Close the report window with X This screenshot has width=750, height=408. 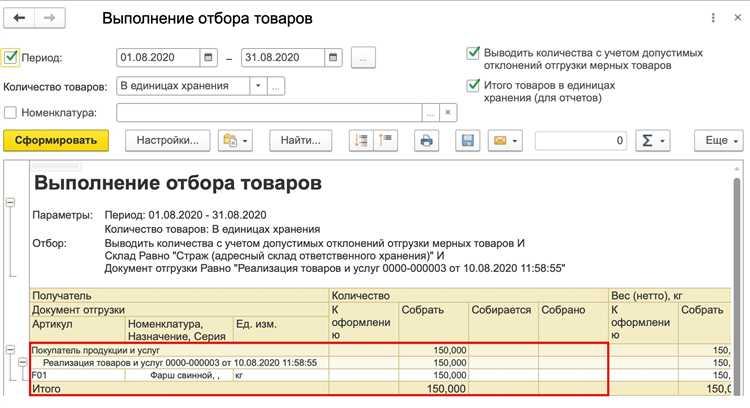click(x=738, y=18)
